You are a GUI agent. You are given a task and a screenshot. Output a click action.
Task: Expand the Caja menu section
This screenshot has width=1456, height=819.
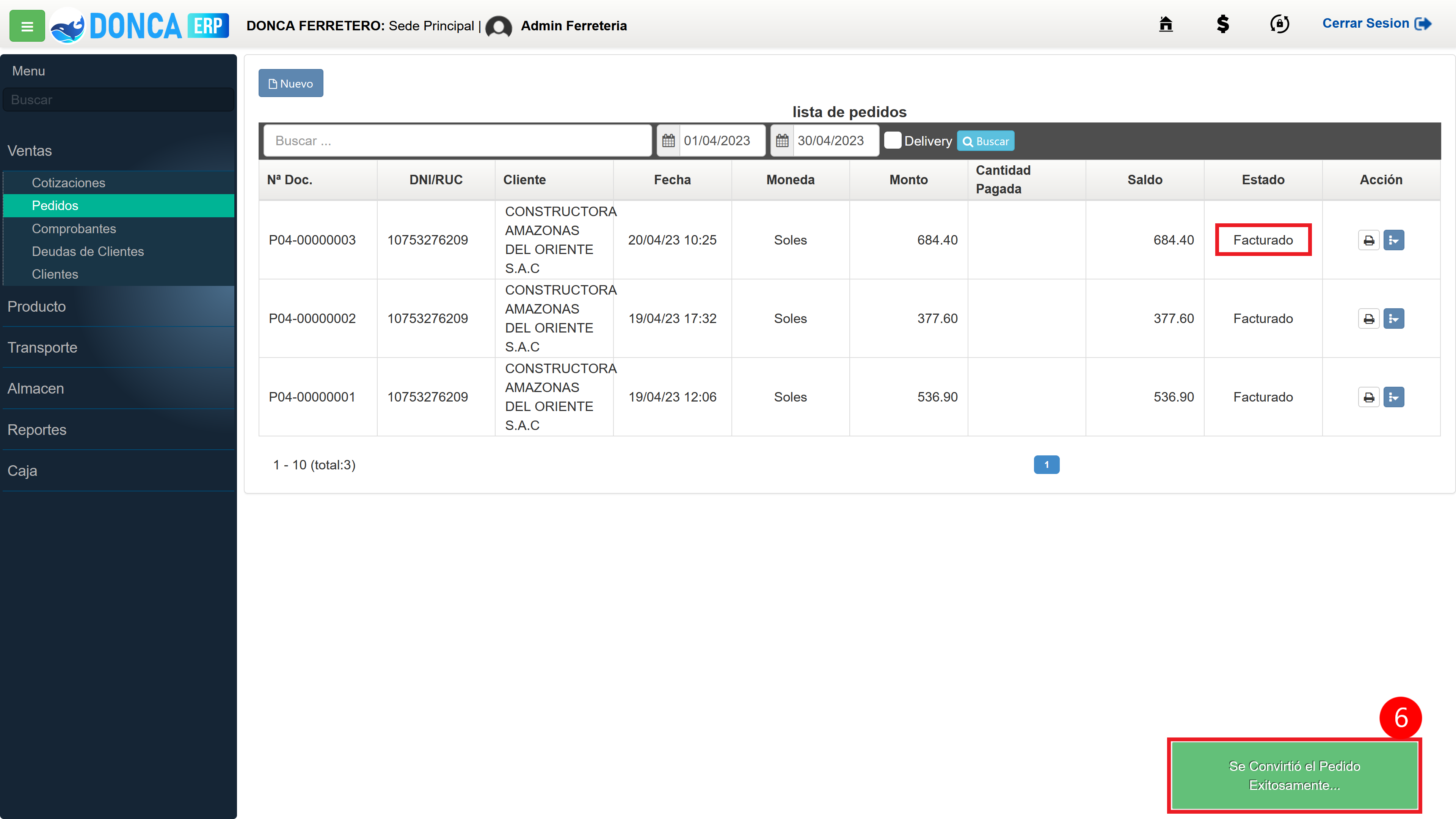click(x=118, y=471)
